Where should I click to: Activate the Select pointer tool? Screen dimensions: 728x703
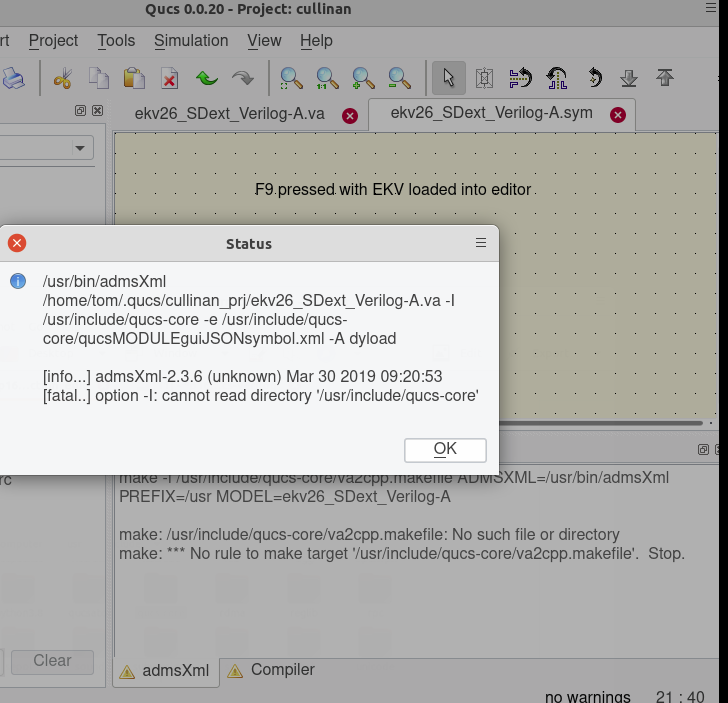[x=448, y=78]
